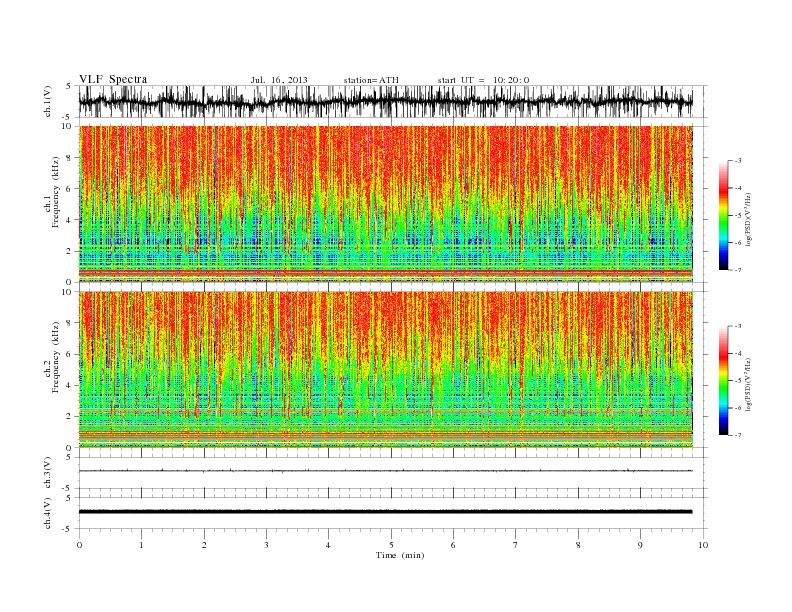Click the ch.1 spectrogram color scale bar
This screenshot has height=612, width=792.
coord(723,215)
